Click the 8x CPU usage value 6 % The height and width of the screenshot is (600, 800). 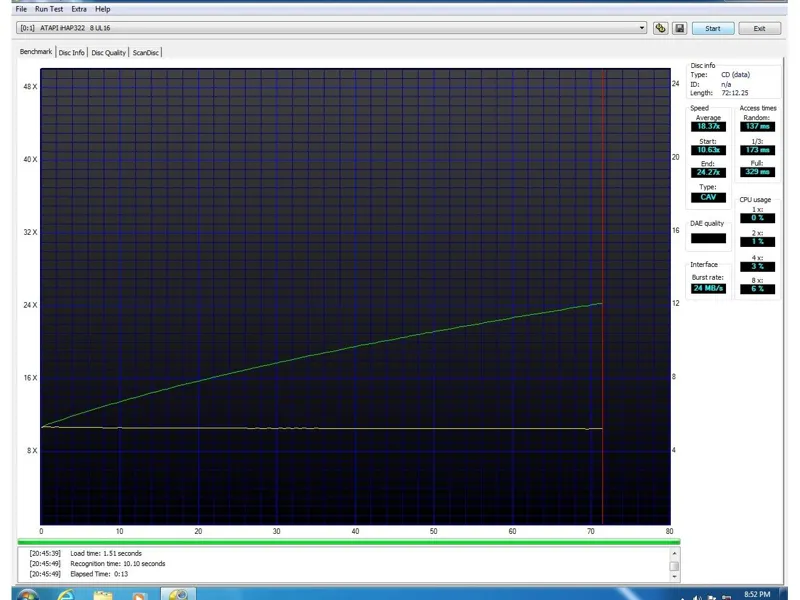757,289
